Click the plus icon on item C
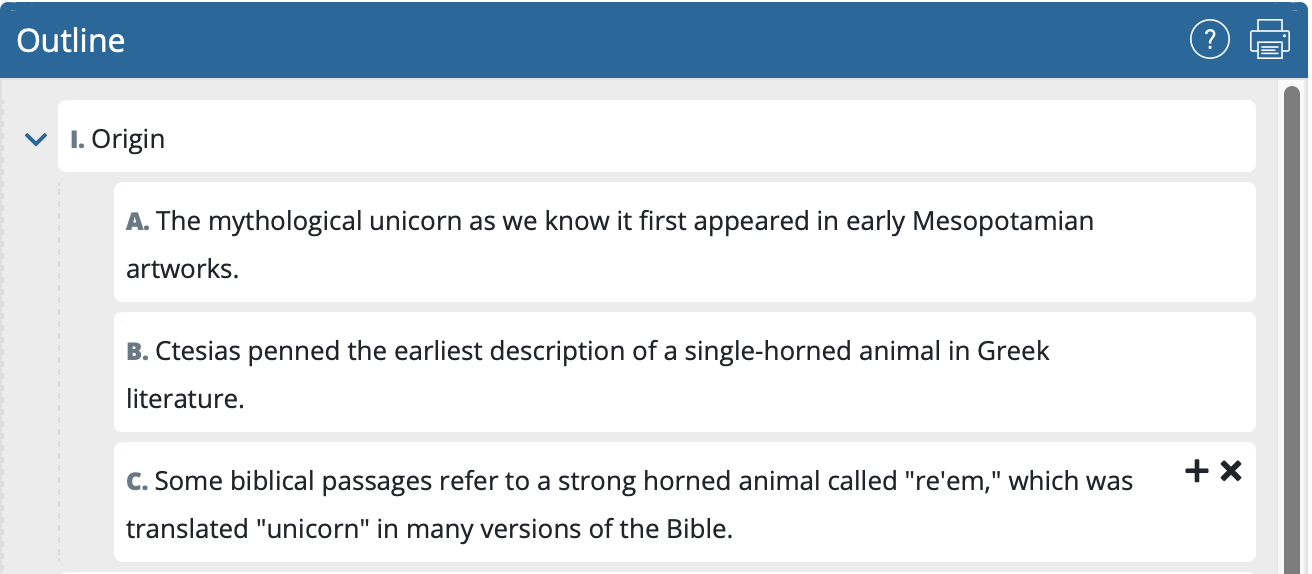Screen dimensions: 1312x574 click(1196, 470)
